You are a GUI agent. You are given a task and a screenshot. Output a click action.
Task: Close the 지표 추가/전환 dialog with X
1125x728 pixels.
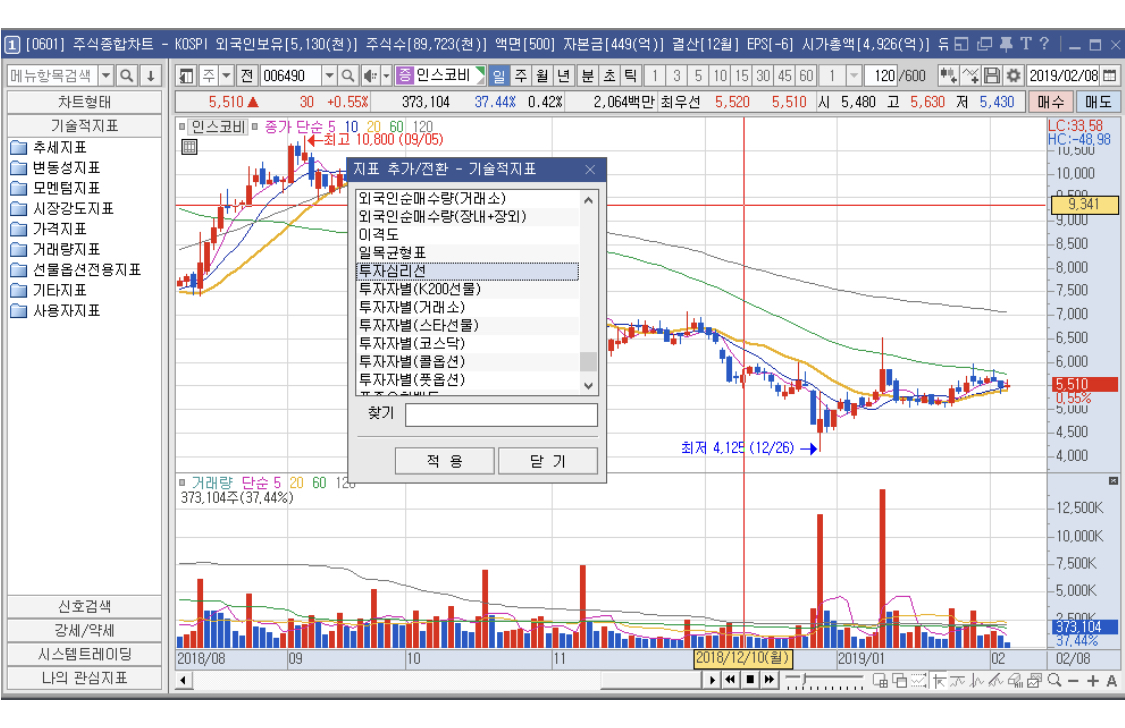pyautogui.click(x=590, y=169)
